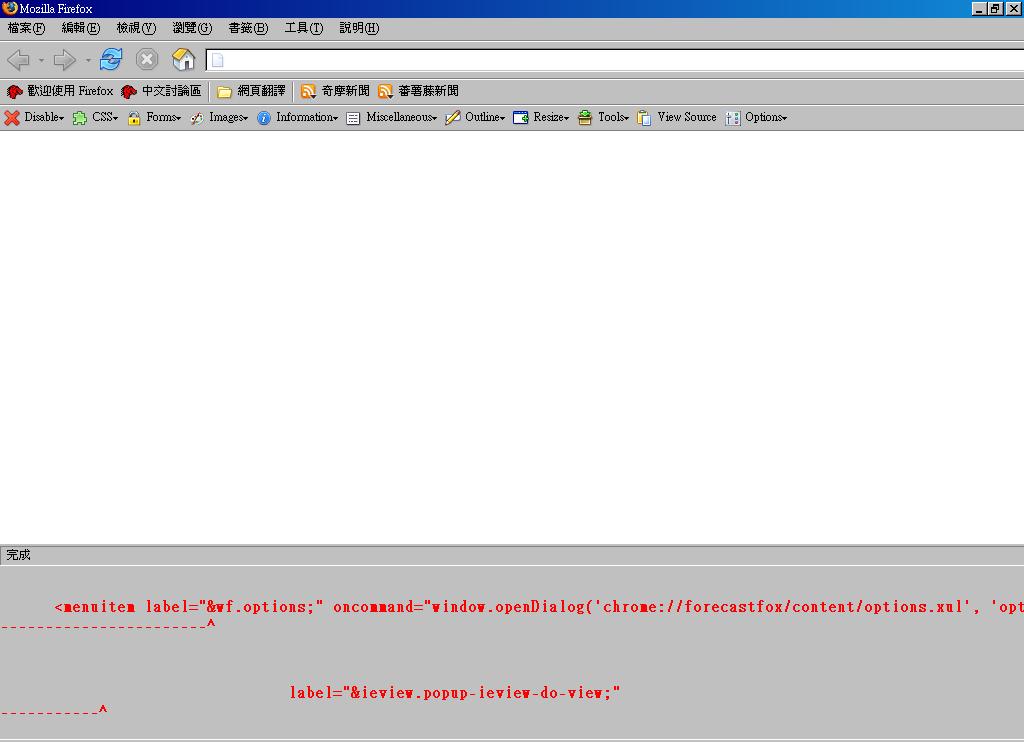Viewport: 1024px width, 742px height.
Task: Click the Options settings icon
Action: click(x=733, y=118)
